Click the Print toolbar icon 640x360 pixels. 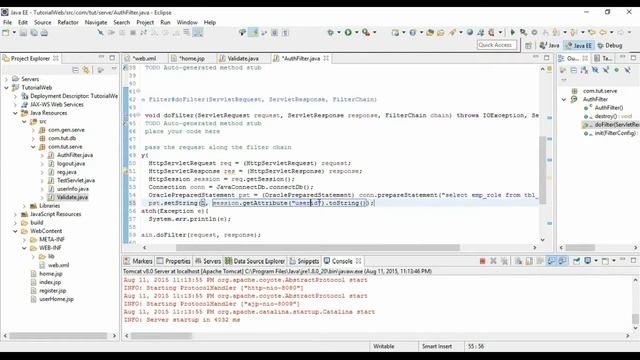[x=44, y=33]
